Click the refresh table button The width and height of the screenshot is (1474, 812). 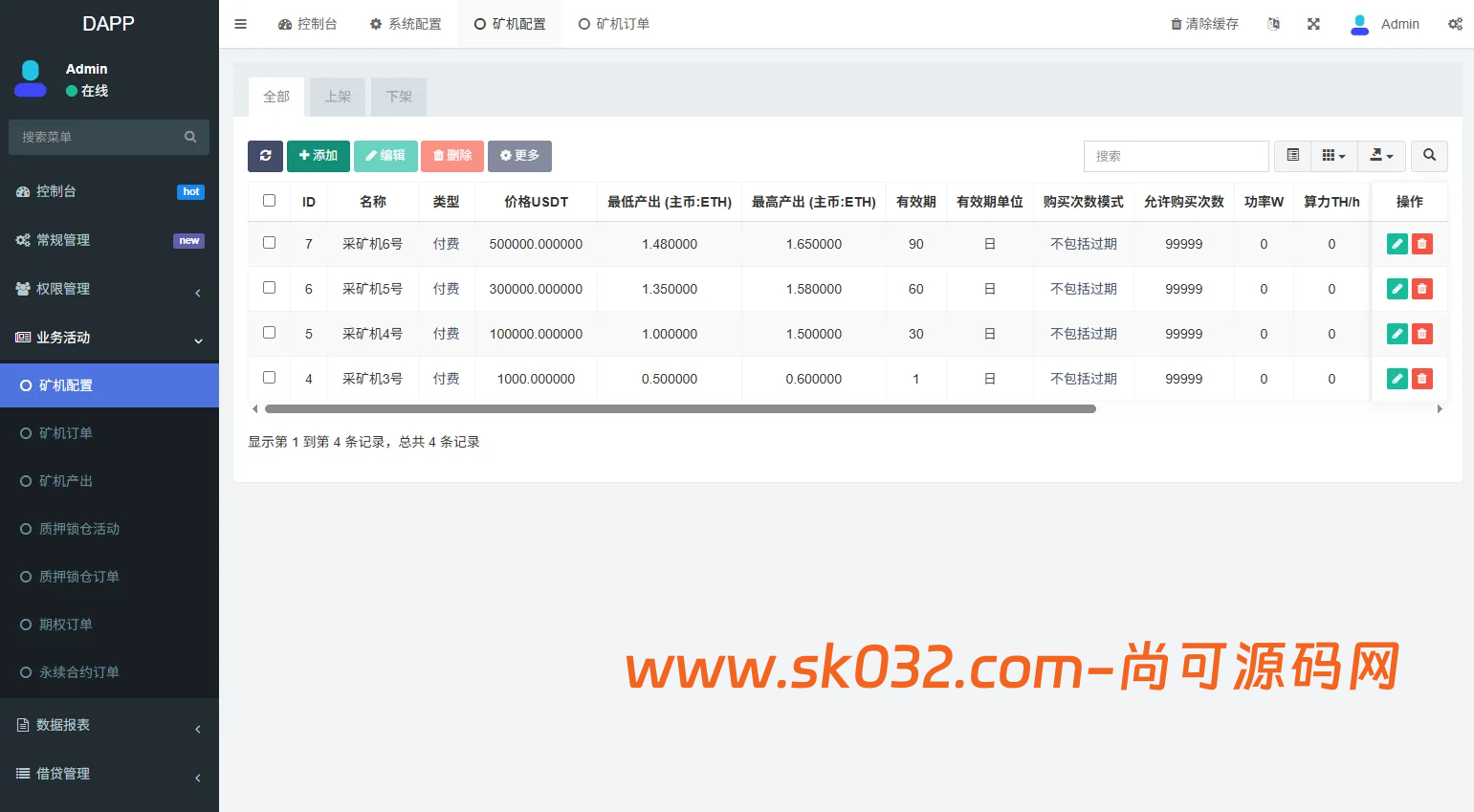[265, 156]
